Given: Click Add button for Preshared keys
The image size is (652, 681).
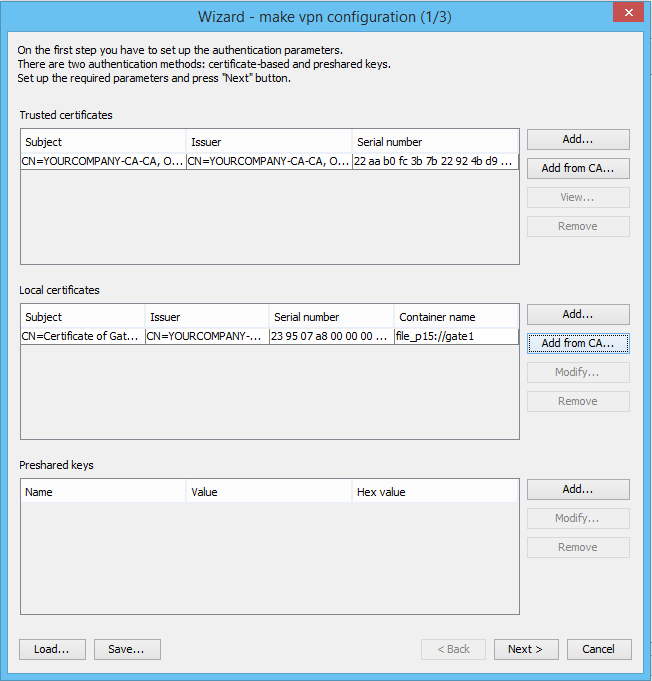Looking at the screenshot, I should [x=578, y=489].
